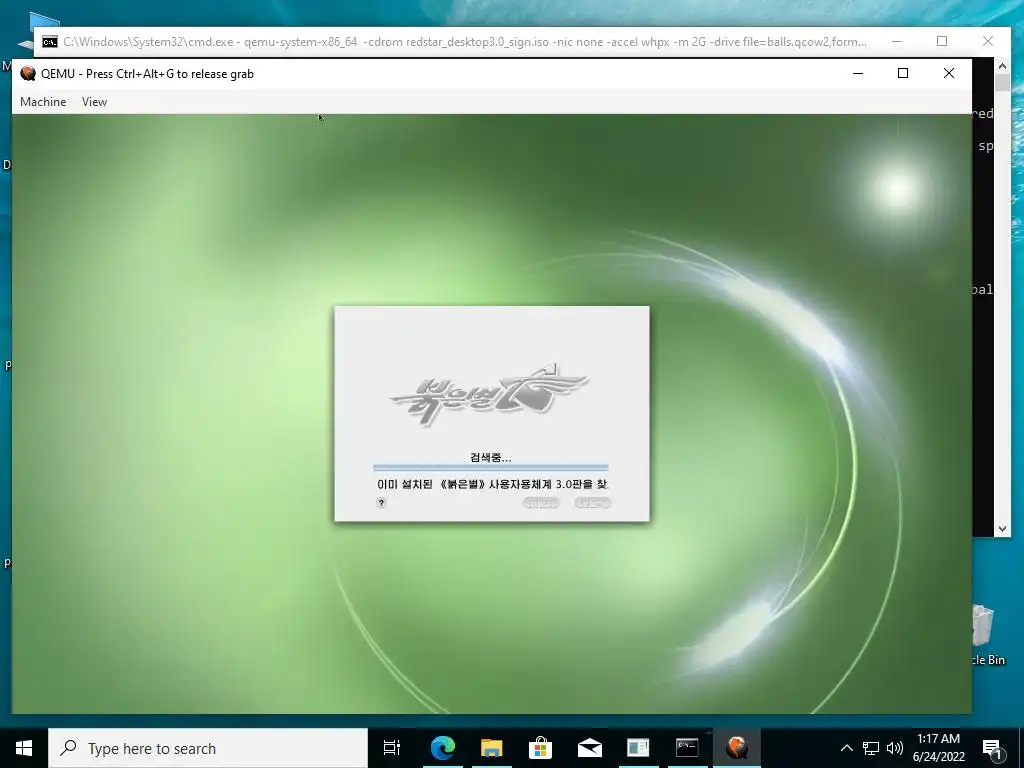This screenshot has height=768, width=1024.
Task: Click the cmd.exe window title bar icon
Action: tap(50, 42)
